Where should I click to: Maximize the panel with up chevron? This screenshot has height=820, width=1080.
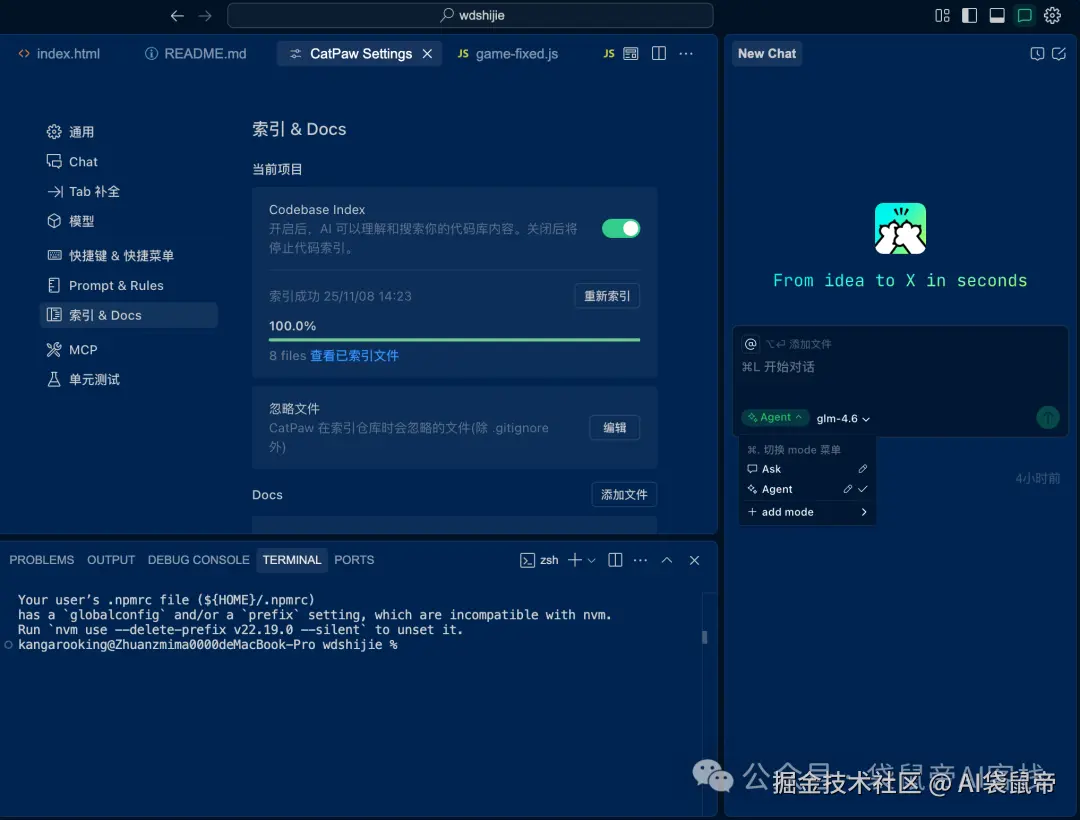667,560
